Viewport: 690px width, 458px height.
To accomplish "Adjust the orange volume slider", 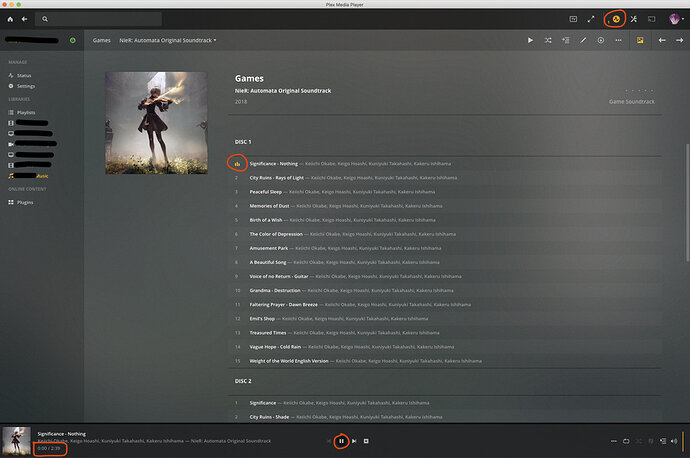I will pyautogui.click(x=683, y=441).
